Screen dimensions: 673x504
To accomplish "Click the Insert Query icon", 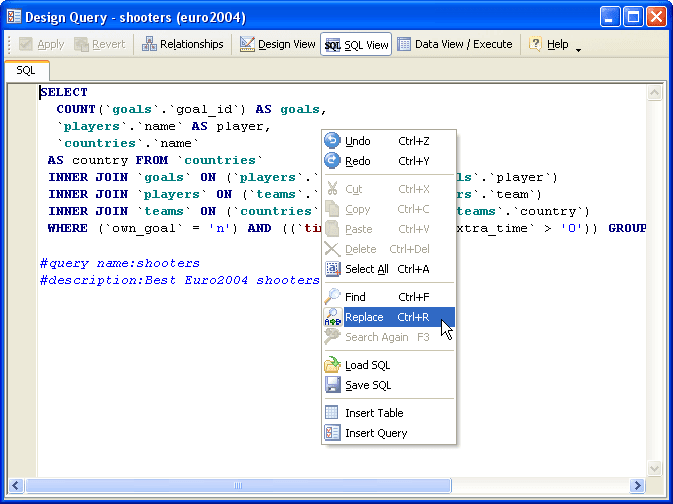I will tap(332, 433).
